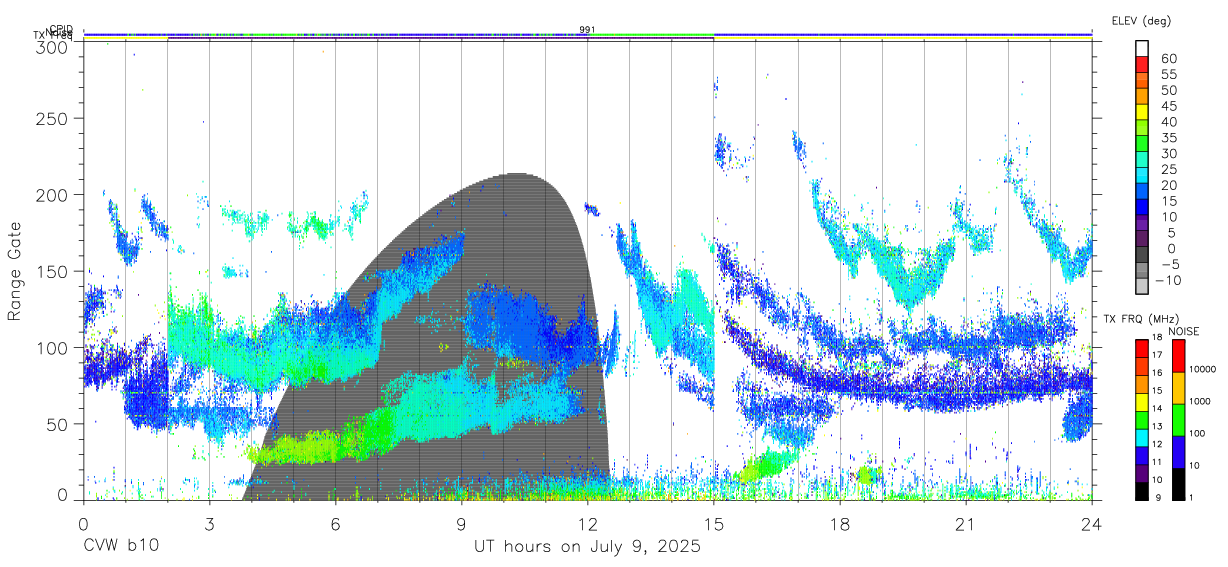Click the y-axis tick label '300'
The width and height of the screenshot is (1228, 567).
click(x=52, y=47)
